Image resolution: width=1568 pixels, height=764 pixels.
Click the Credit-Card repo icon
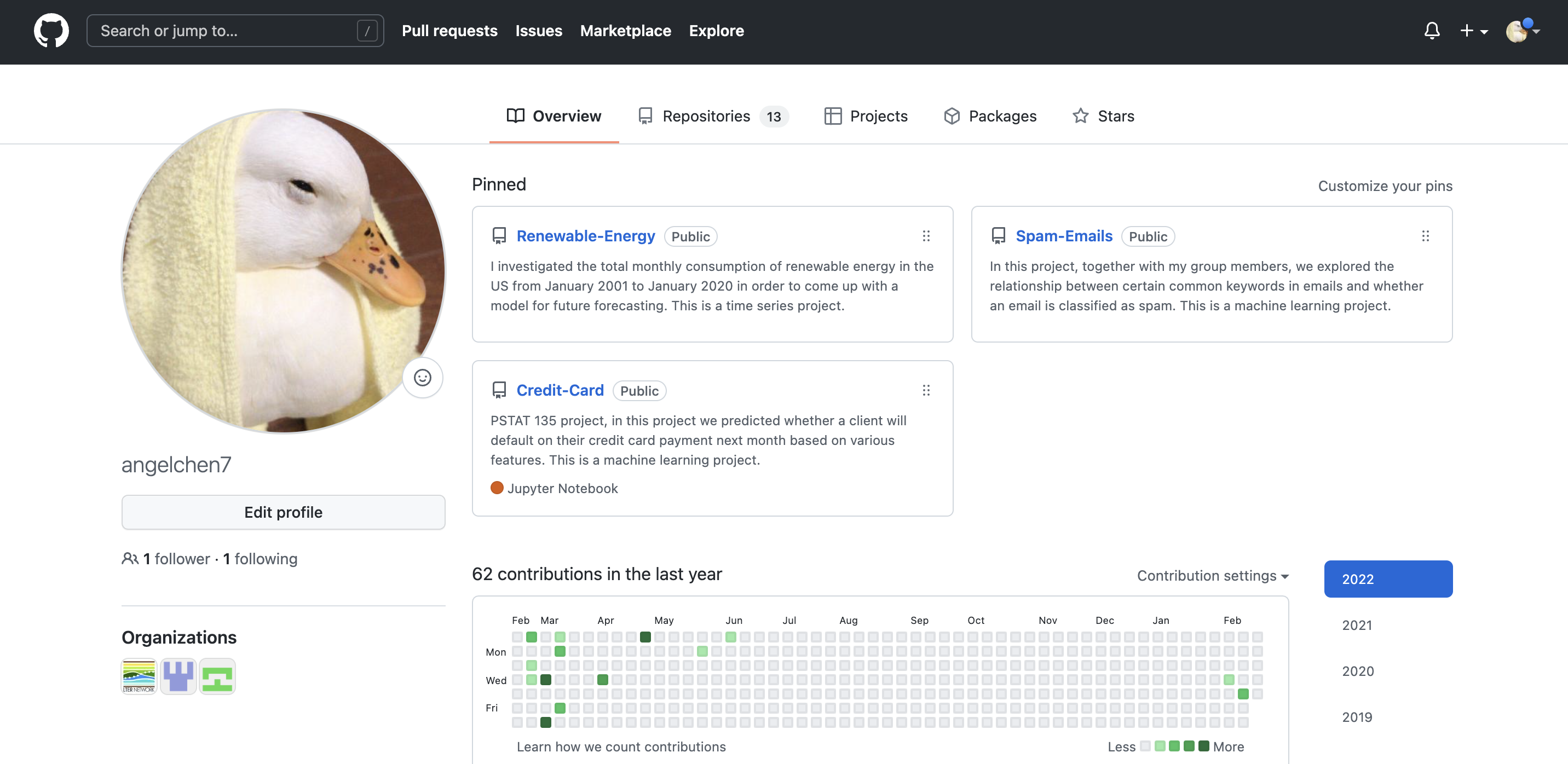(499, 391)
